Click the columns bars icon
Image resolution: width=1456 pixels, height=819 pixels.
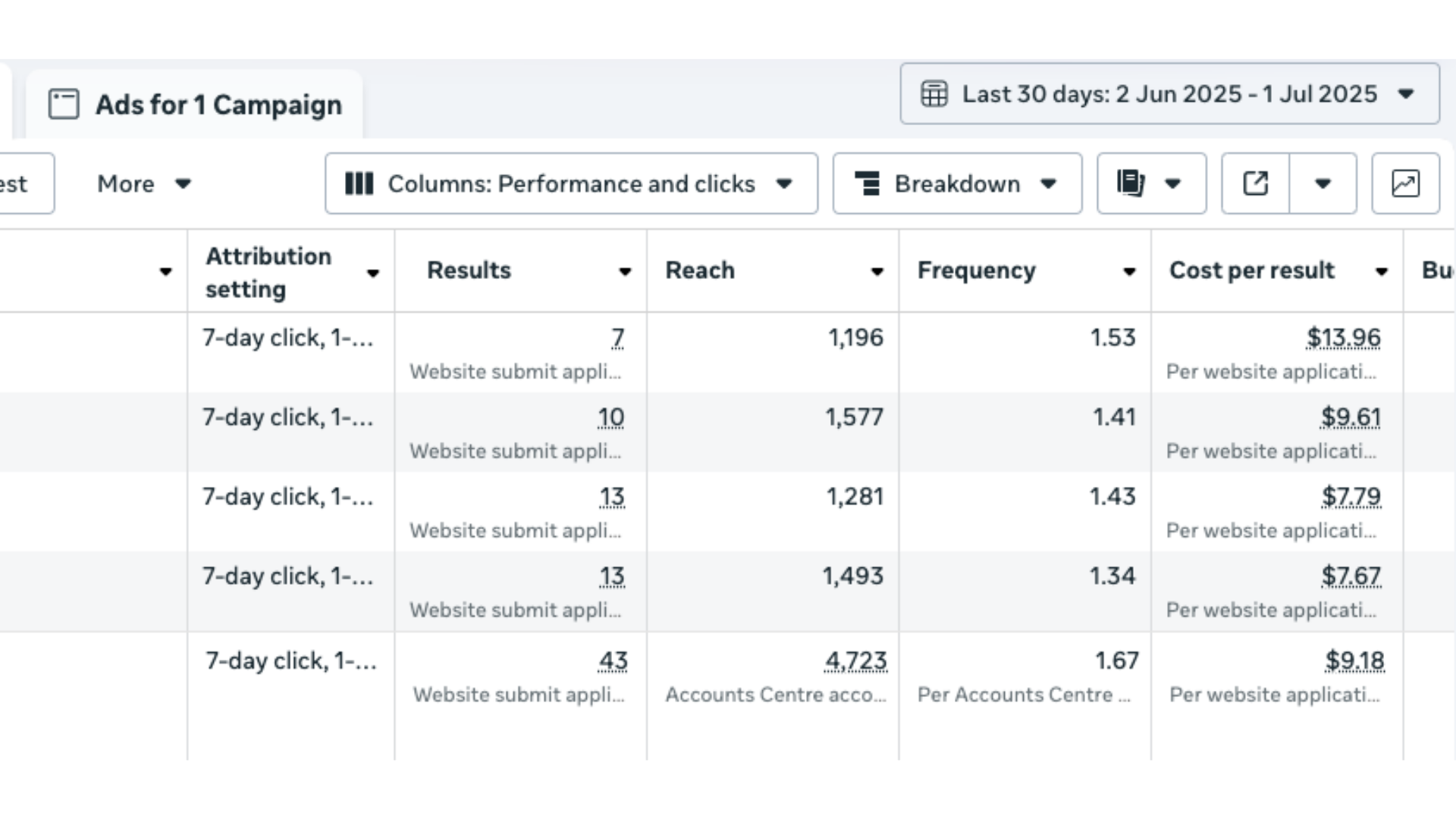pyautogui.click(x=359, y=184)
